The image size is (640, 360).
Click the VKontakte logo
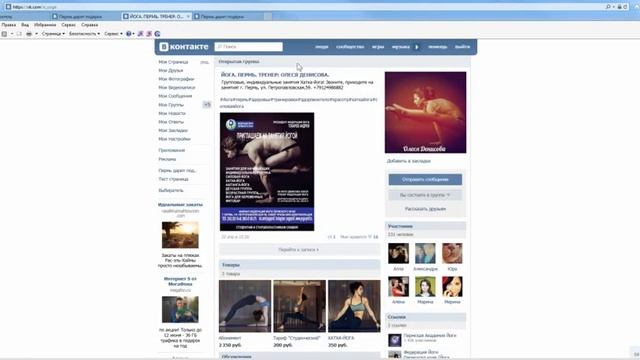(184, 47)
